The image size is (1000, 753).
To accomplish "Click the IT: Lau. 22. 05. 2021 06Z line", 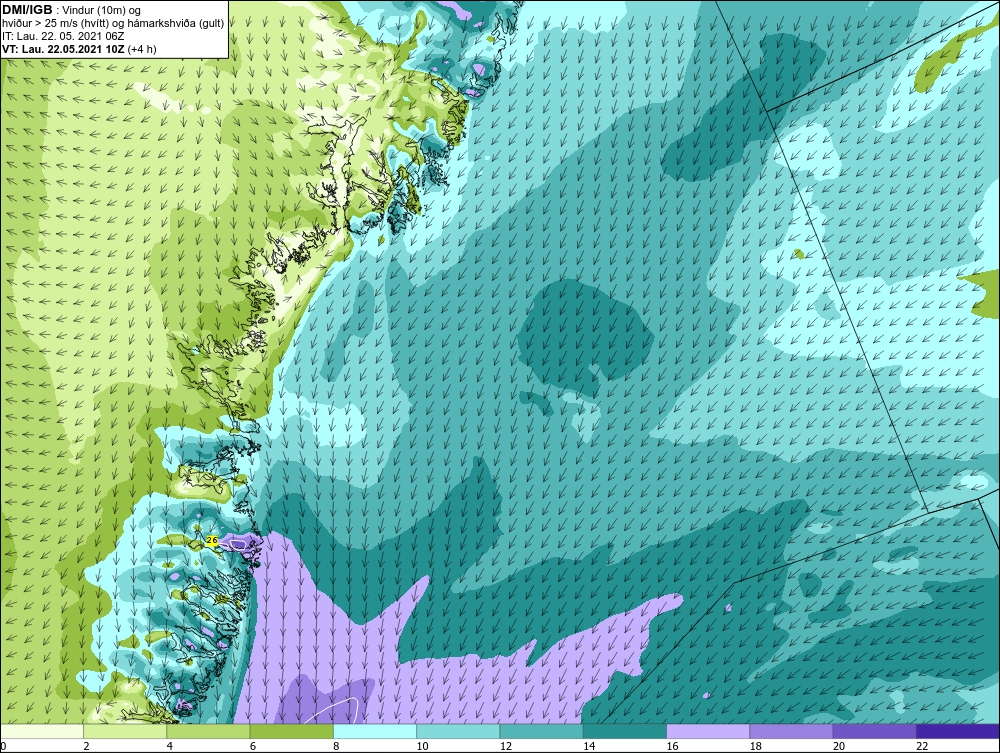I will click(63, 36).
